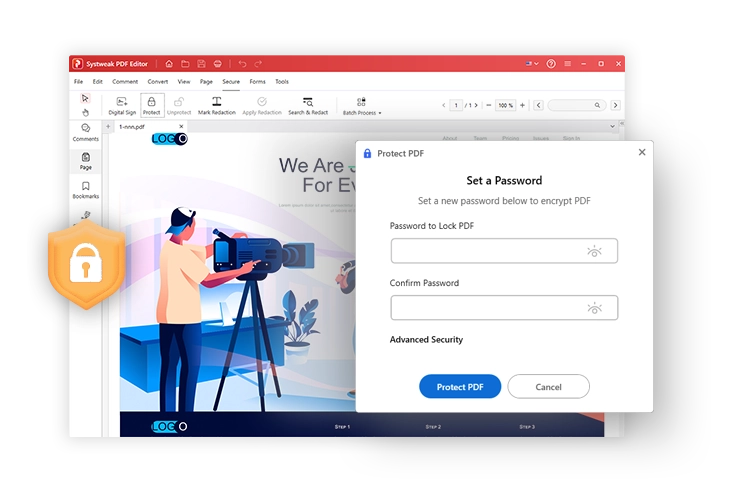This screenshot has height=500, width=740.
Task: Open the Edit menu
Action: pyautogui.click(x=98, y=82)
